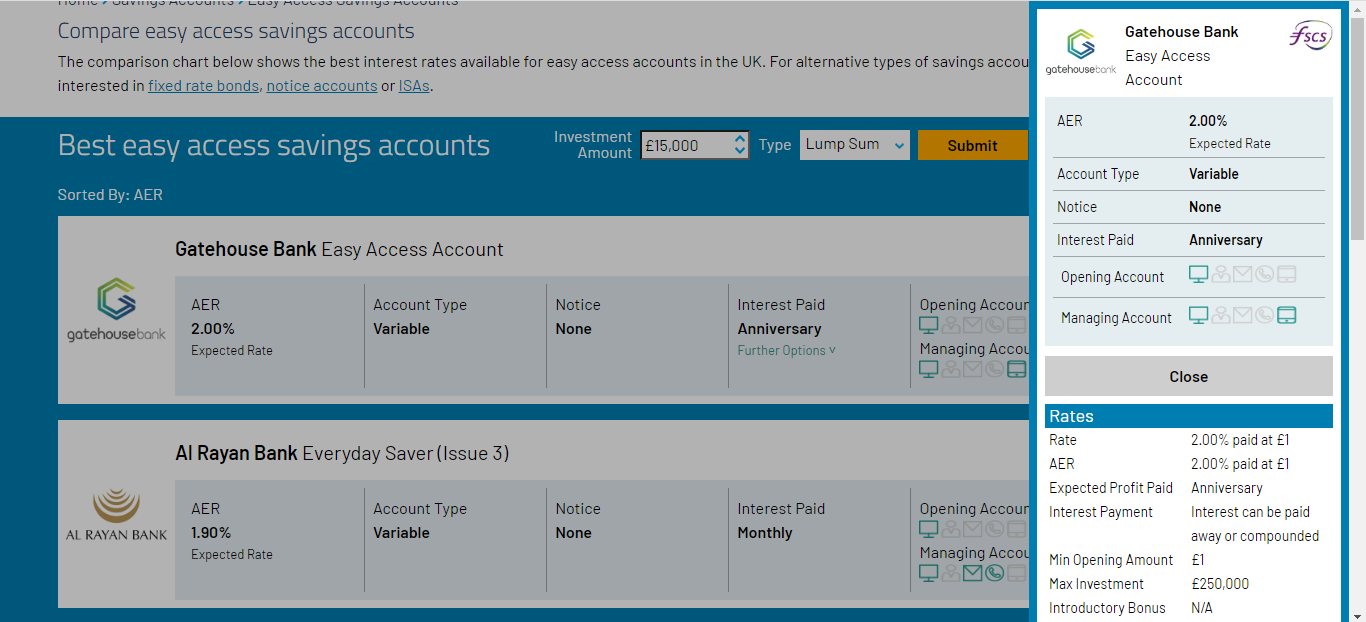
Task: Click the £250,000 Max Investment value
Action: pyautogui.click(x=1220, y=584)
